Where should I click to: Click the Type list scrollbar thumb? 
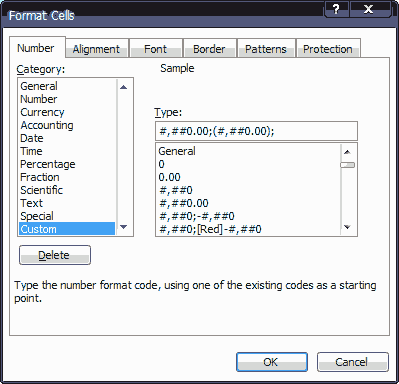(347, 165)
